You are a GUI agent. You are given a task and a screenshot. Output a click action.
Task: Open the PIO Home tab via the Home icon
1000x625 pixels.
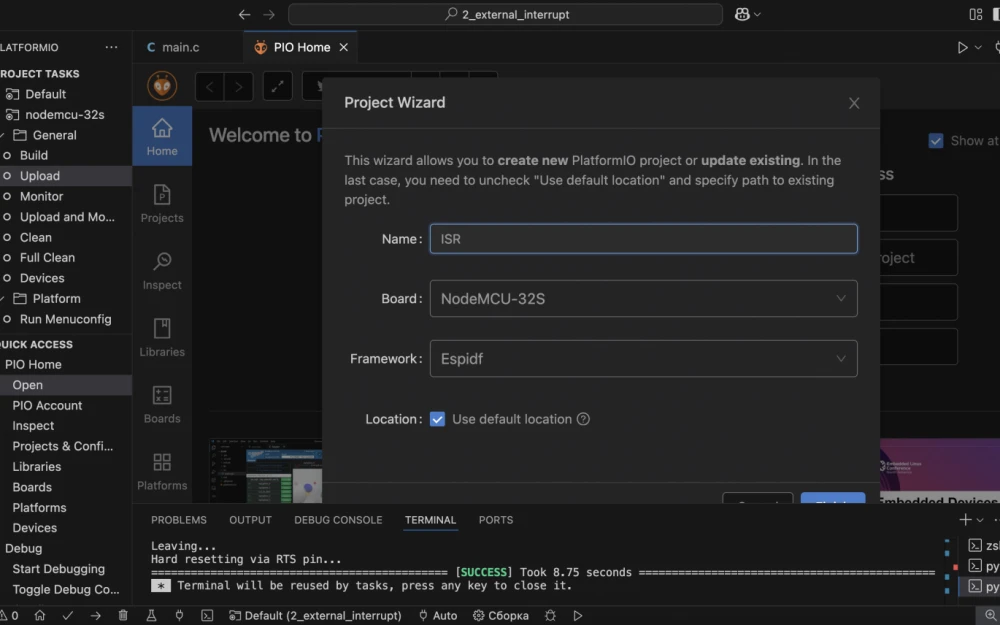pos(161,135)
